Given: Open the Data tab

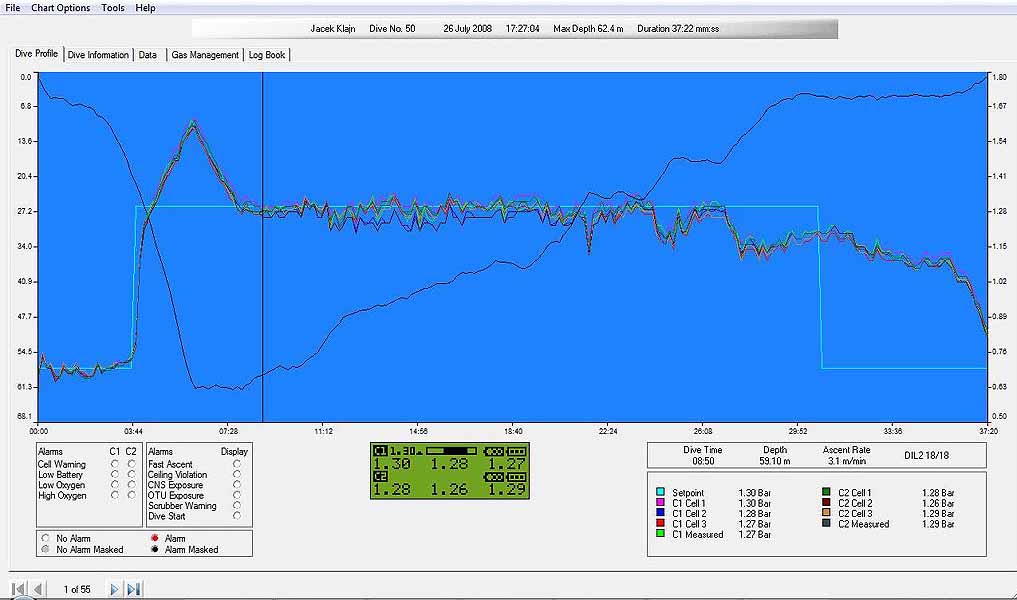Looking at the screenshot, I should (x=148, y=55).
